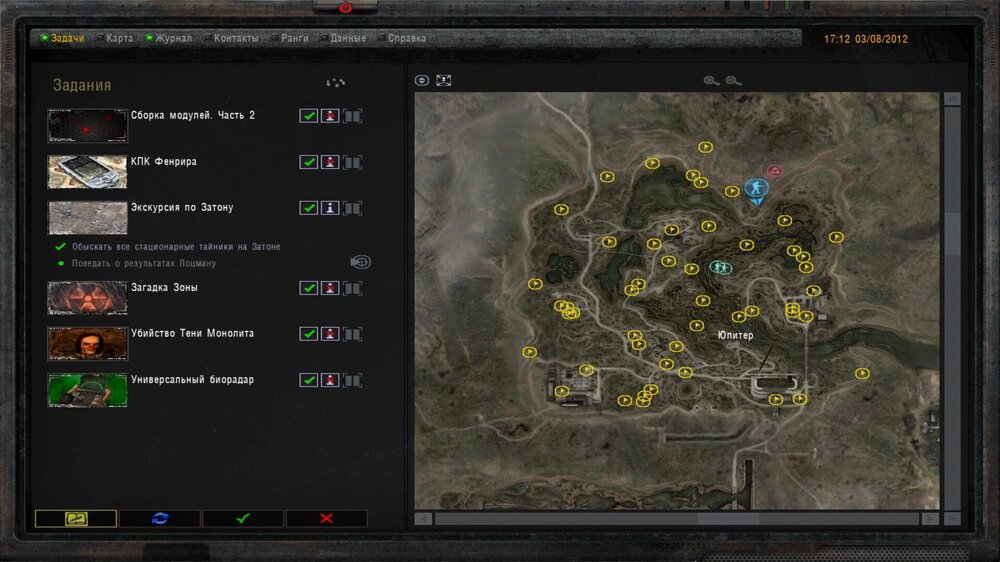This screenshot has width=1000, height=562.
Task: Click the horizontal scrollbar left arrow
Action: pos(423,519)
